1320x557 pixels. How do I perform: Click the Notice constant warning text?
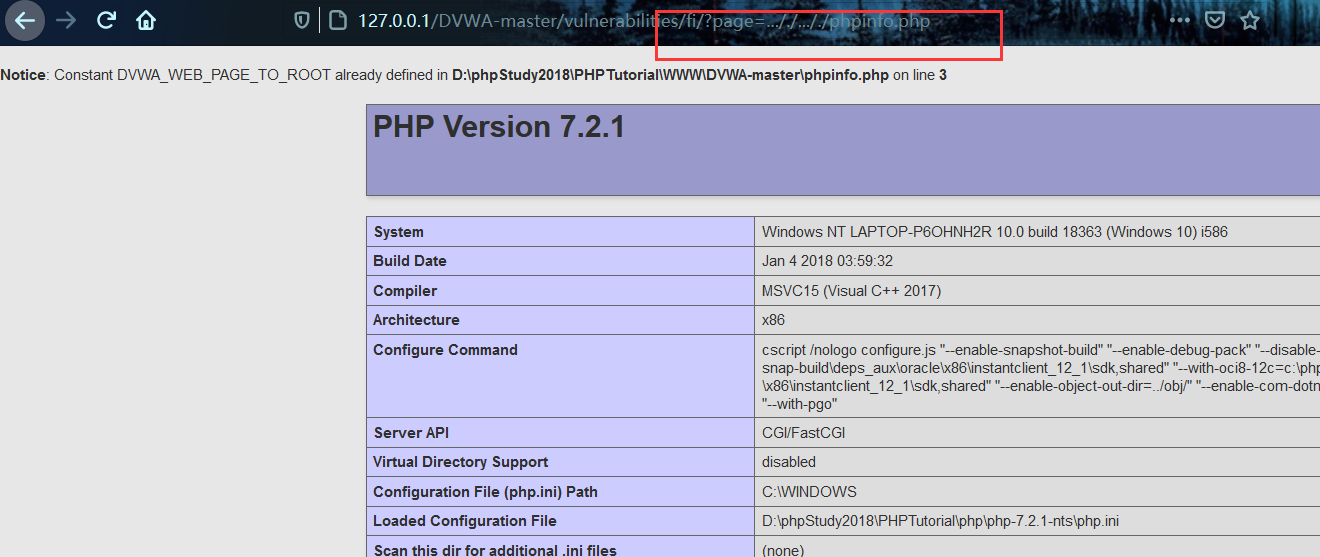point(474,75)
